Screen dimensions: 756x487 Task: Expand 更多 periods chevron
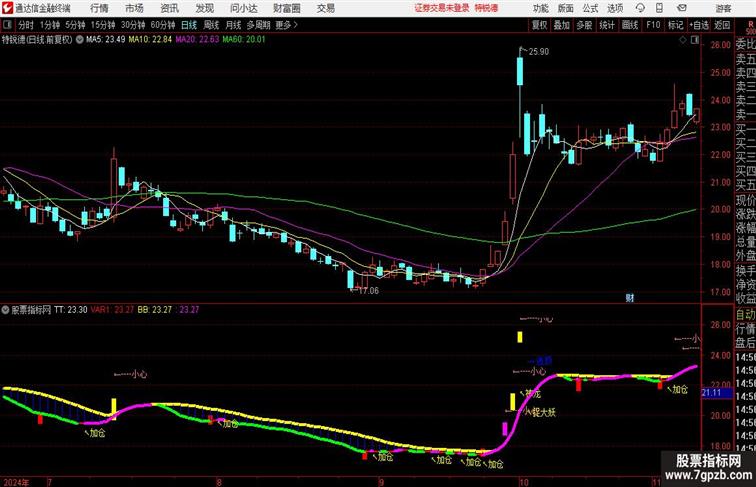[x=286, y=25]
